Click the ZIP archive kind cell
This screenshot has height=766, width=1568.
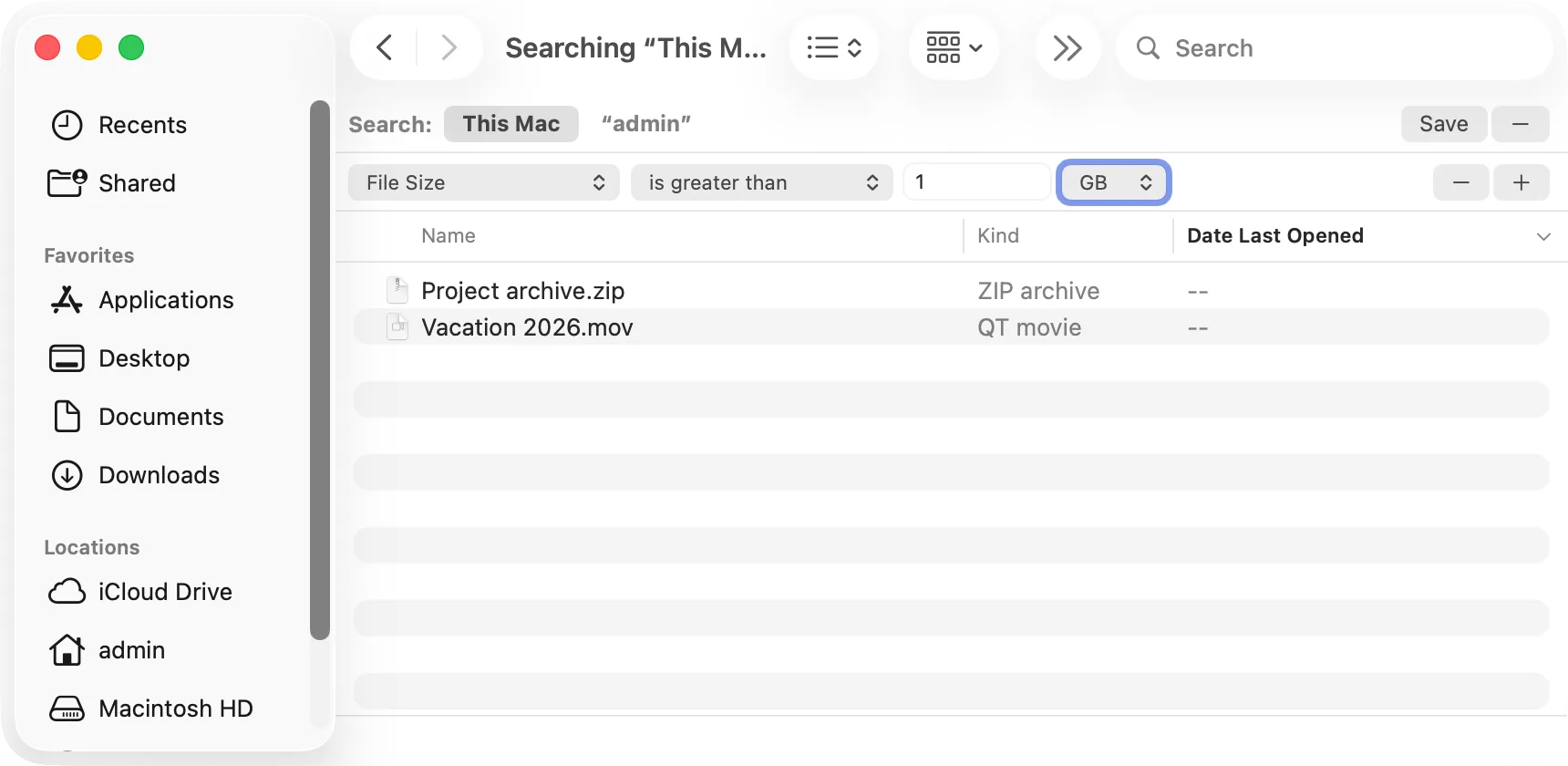(x=1038, y=291)
